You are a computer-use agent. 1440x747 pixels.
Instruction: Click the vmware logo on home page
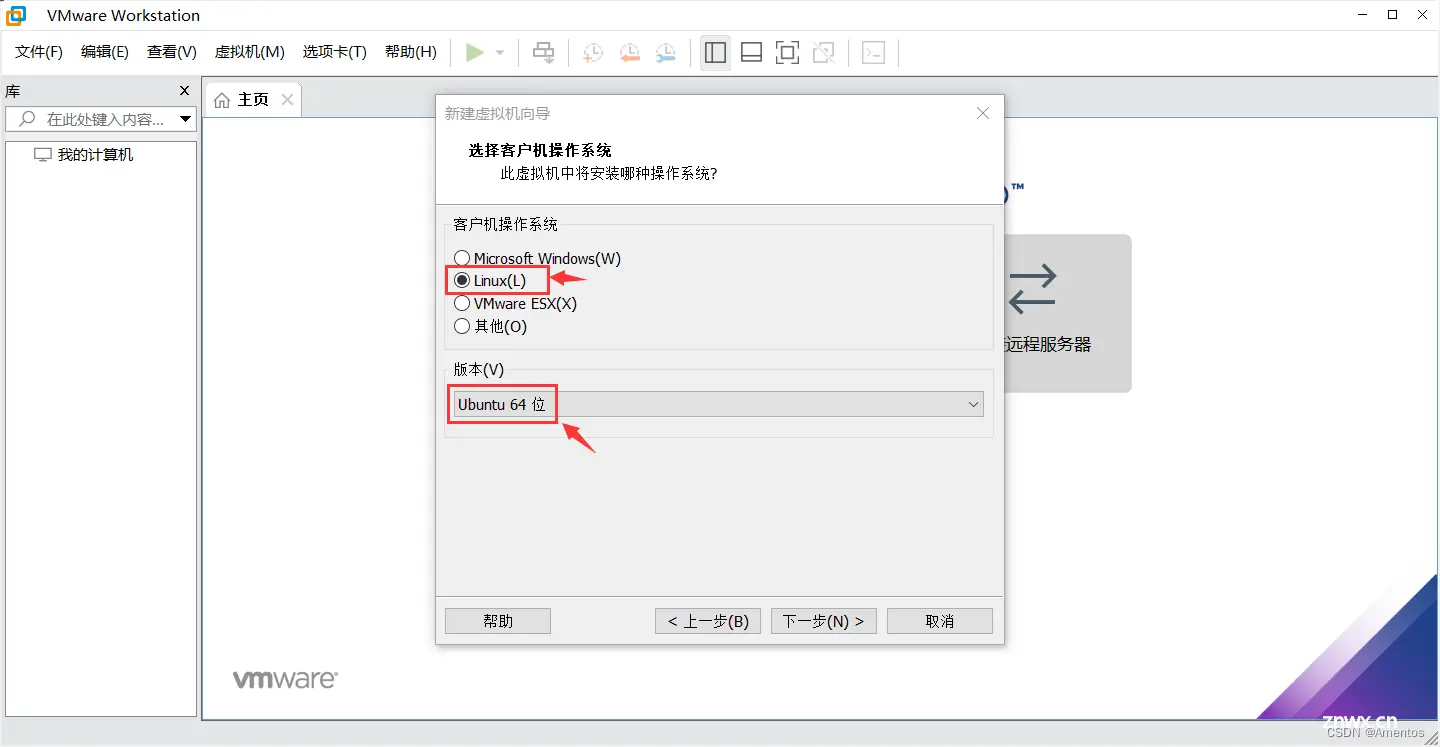(285, 680)
